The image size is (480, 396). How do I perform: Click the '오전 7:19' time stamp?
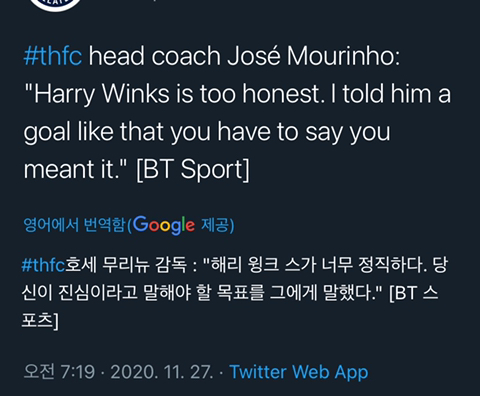click(59, 371)
